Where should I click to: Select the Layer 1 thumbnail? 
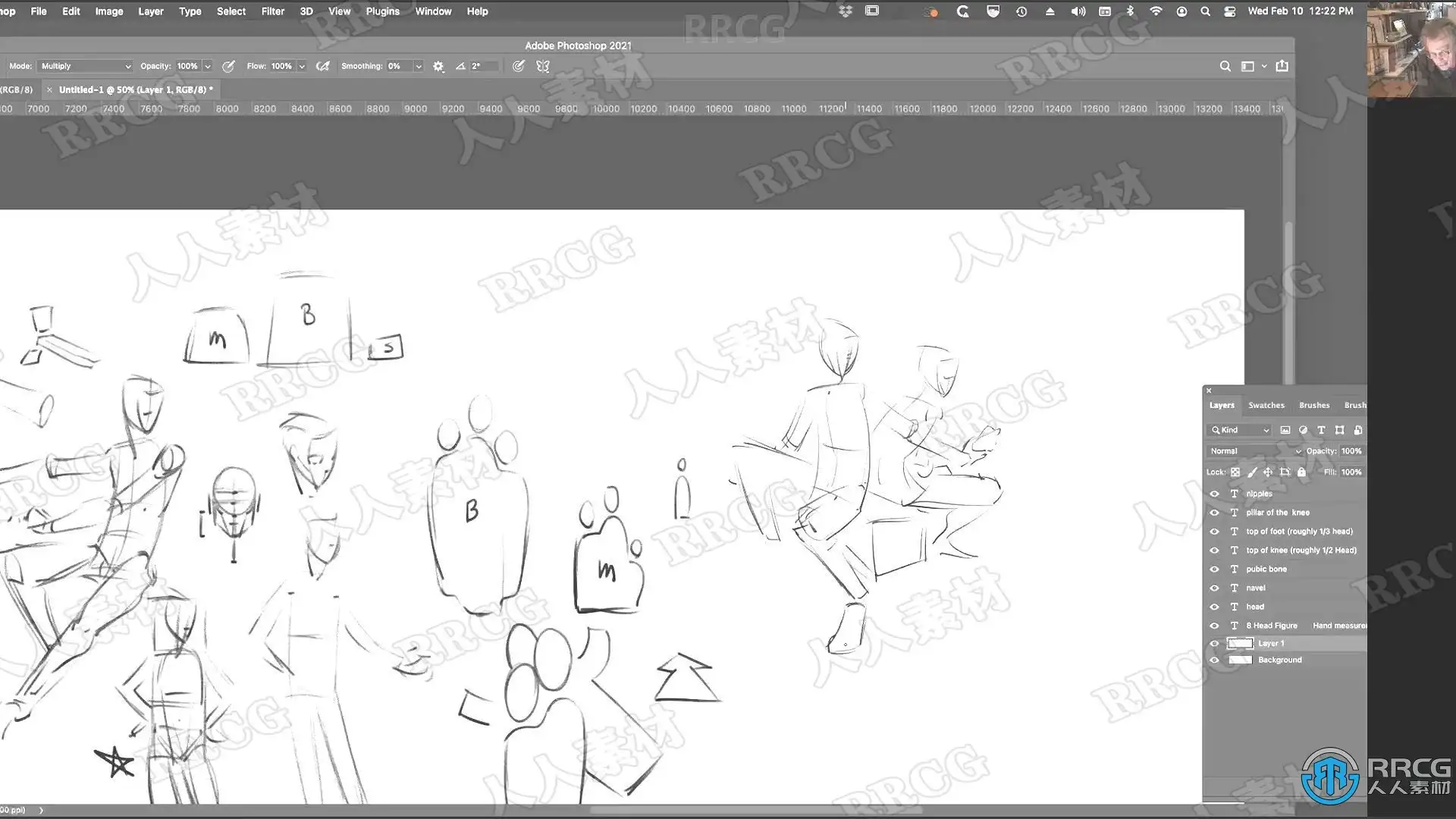1240,643
